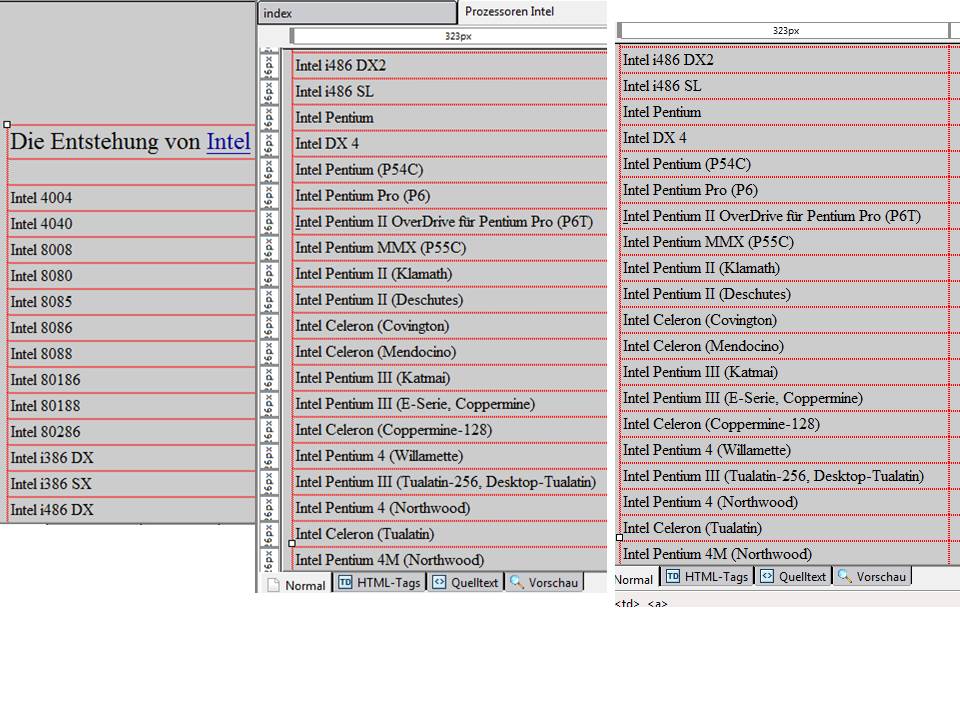Open Vorschau preview in the middle editor pane
Image resolution: width=960 pixels, height=720 pixels.
(544, 582)
